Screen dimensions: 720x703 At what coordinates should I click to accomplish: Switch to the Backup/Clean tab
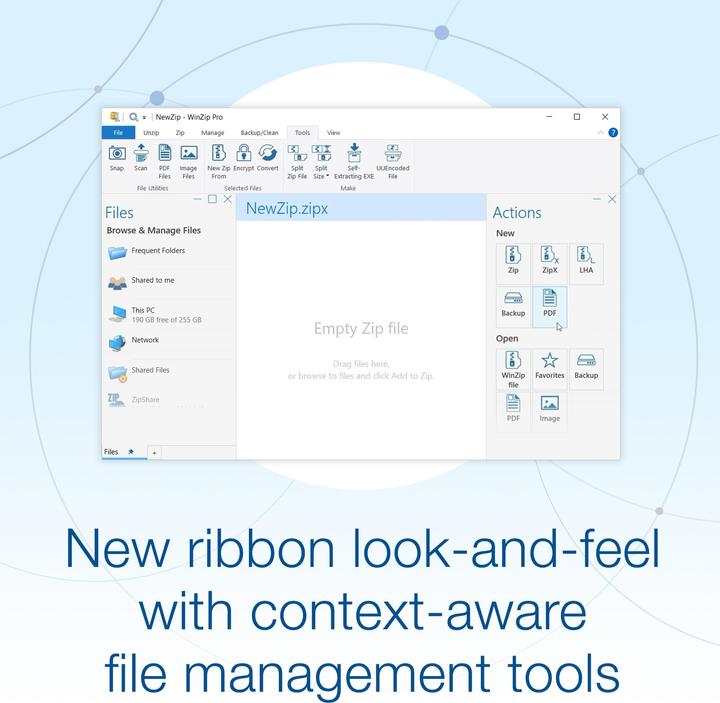[259, 132]
